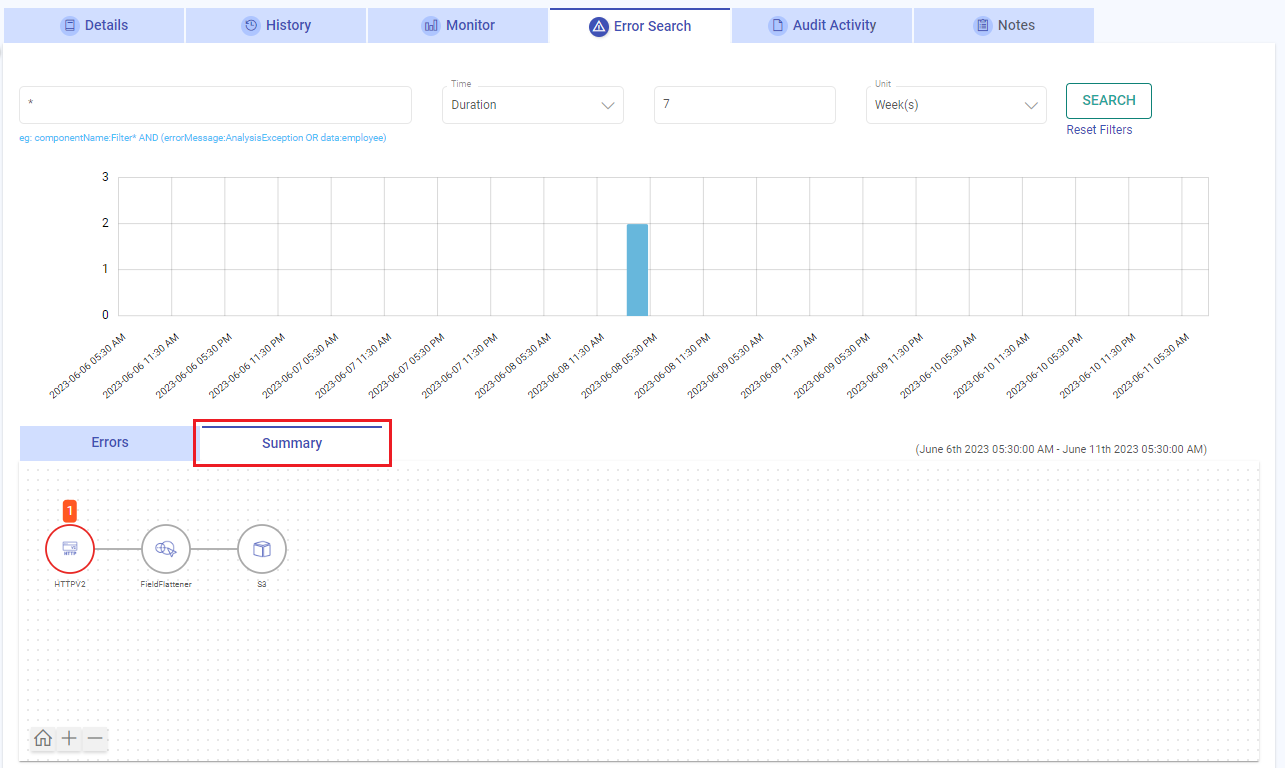Click the blue error bar in chart
Screen dimensions: 1285x768
click(637, 270)
